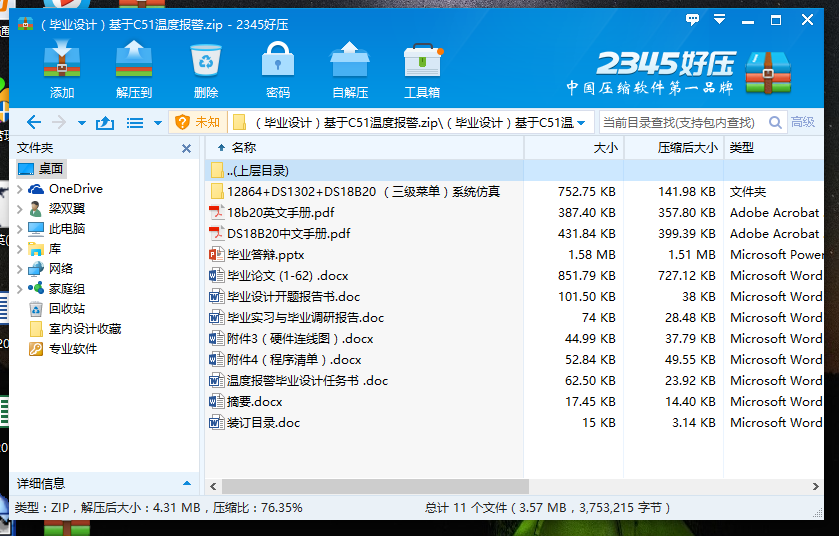Viewport: 839px width, 536px height.
Task: Expand the 家庭组 tree node
Action: point(19,289)
